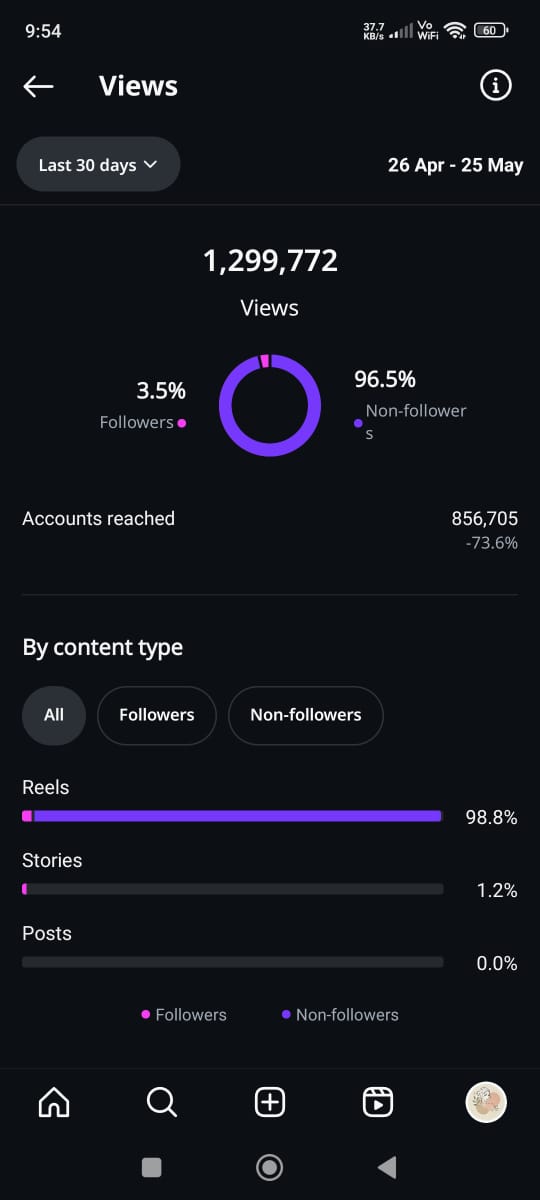Tap the 26 Apr - 25 May date range

tap(455, 165)
